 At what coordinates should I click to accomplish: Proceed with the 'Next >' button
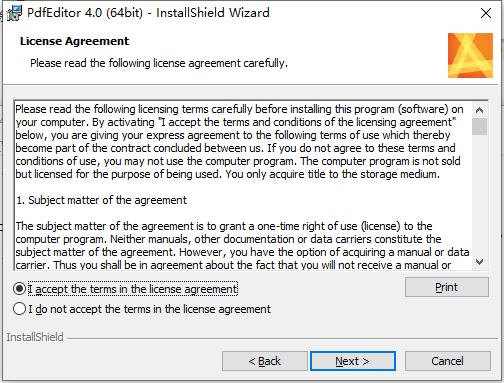click(x=353, y=361)
